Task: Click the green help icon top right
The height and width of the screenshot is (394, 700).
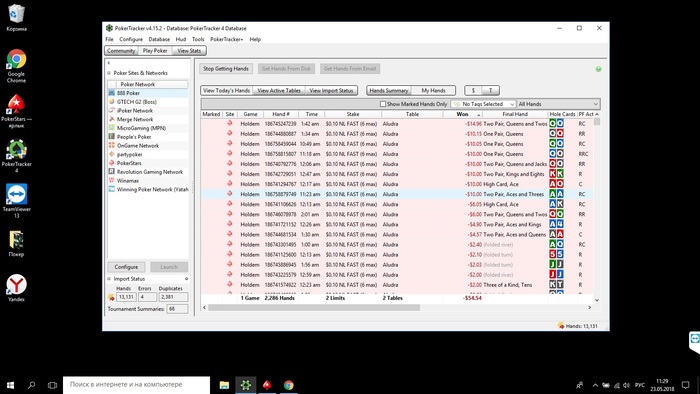Action: 598,69
